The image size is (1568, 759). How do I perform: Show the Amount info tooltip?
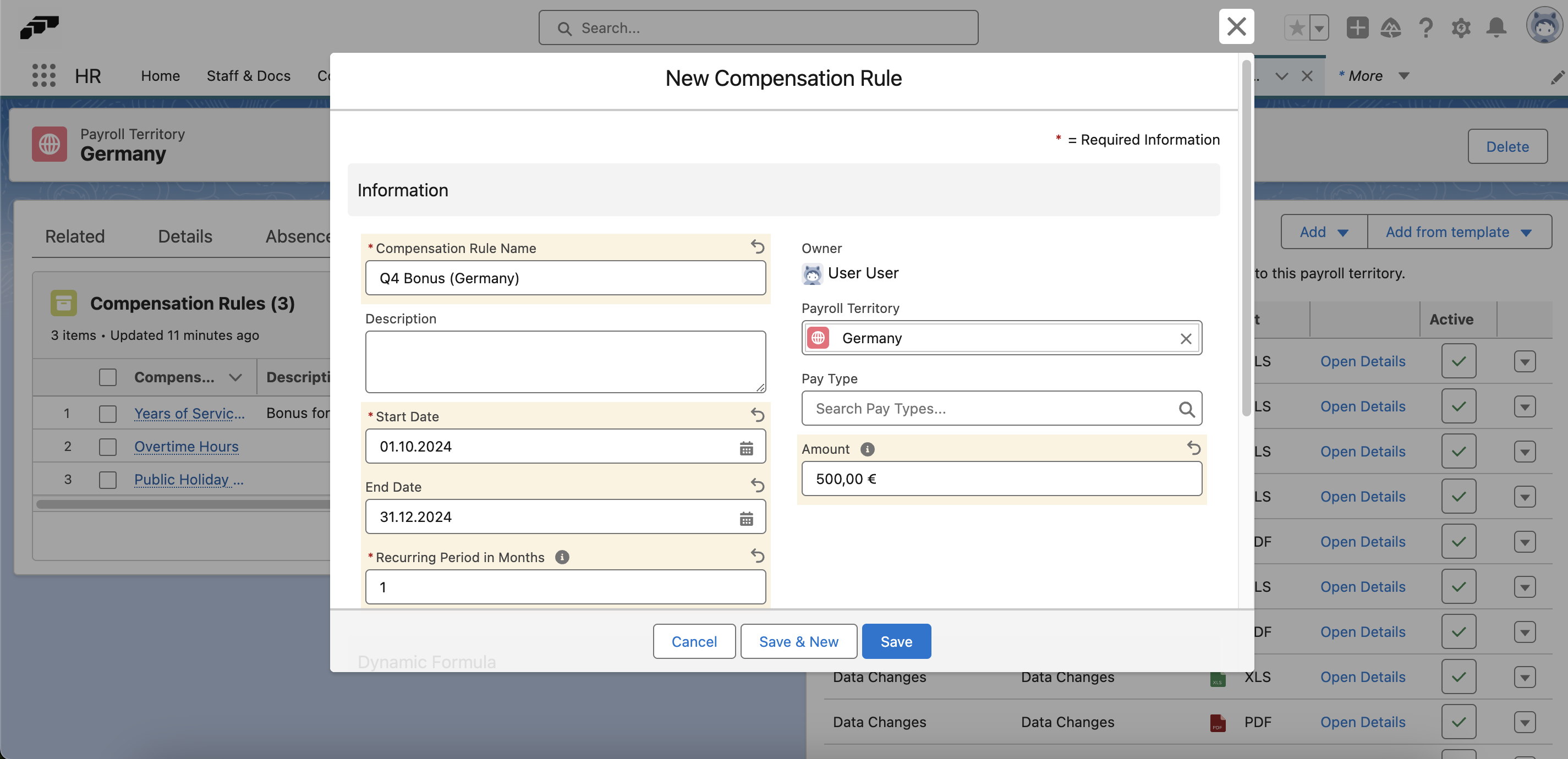pyautogui.click(x=867, y=449)
